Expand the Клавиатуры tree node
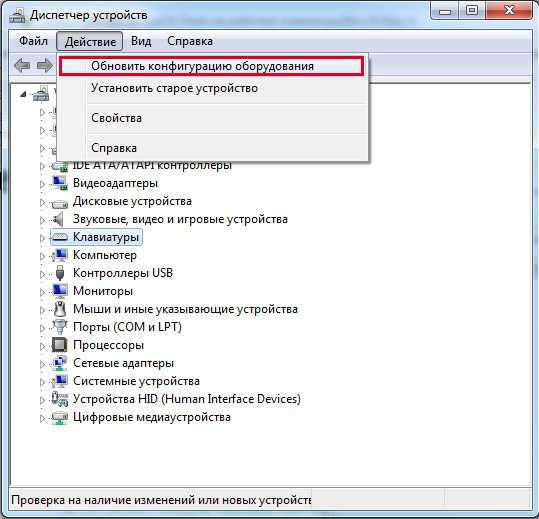The width and height of the screenshot is (539, 519). (x=42, y=238)
